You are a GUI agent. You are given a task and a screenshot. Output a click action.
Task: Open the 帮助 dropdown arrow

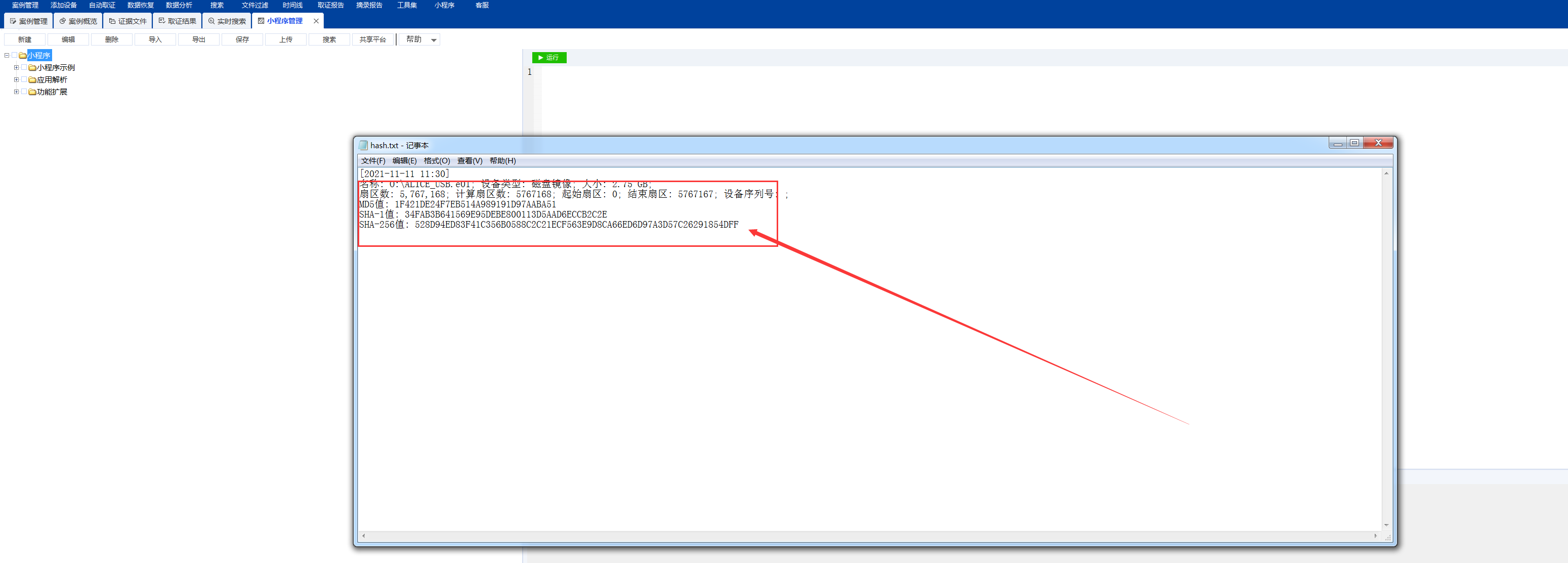434,40
